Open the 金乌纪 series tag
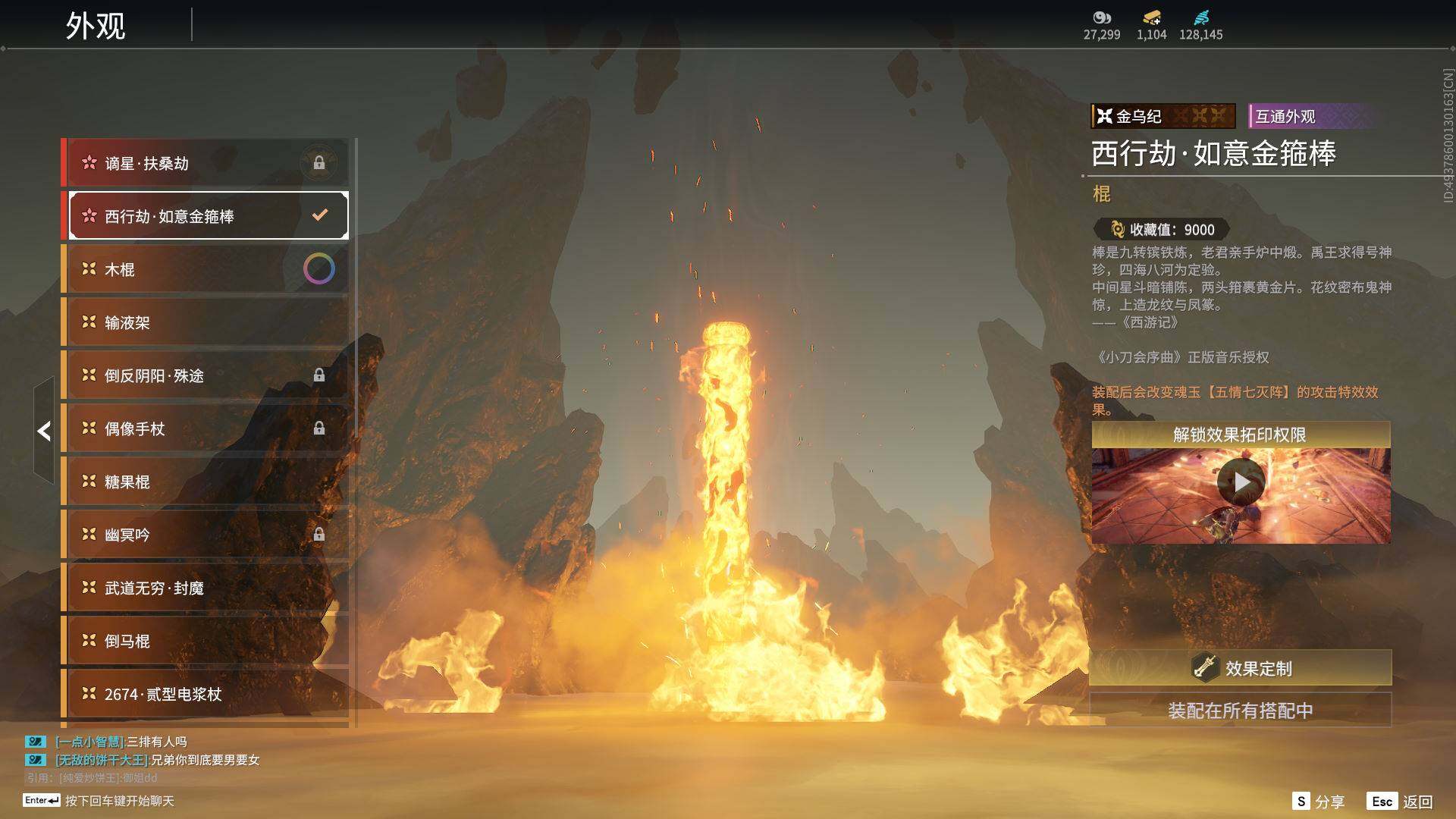The image size is (1456, 819). pos(1162,116)
